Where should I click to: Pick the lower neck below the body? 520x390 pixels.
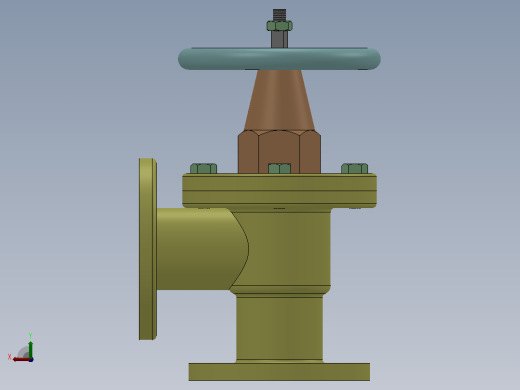click(x=279, y=328)
